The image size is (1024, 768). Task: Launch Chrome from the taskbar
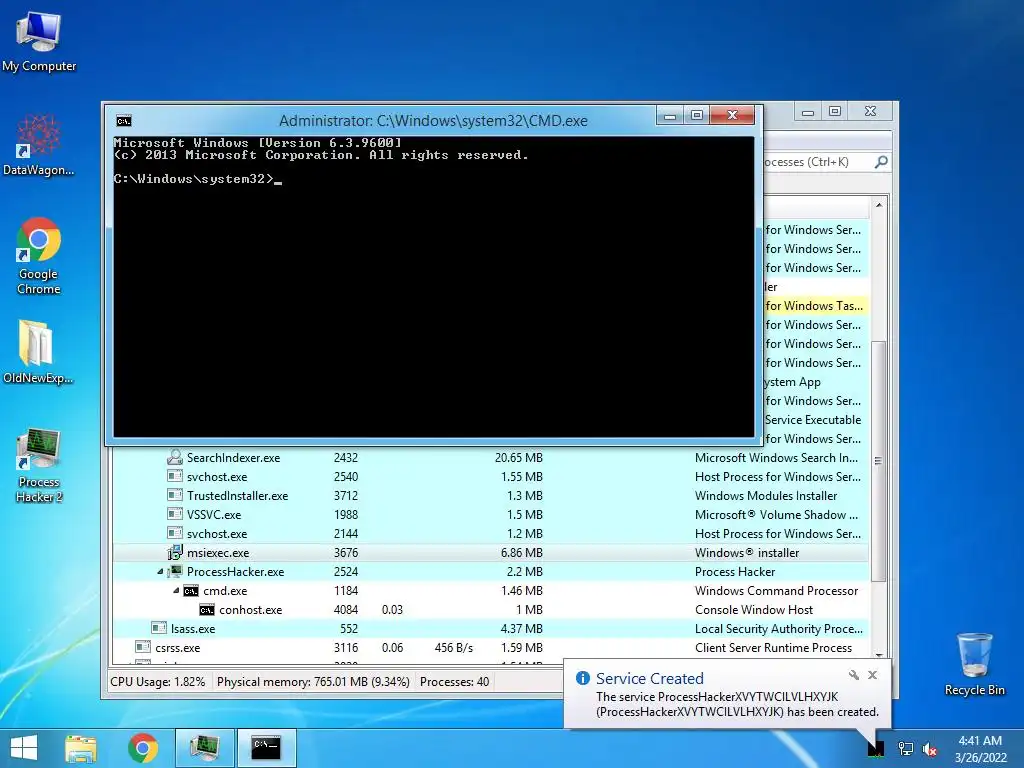click(143, 748)
